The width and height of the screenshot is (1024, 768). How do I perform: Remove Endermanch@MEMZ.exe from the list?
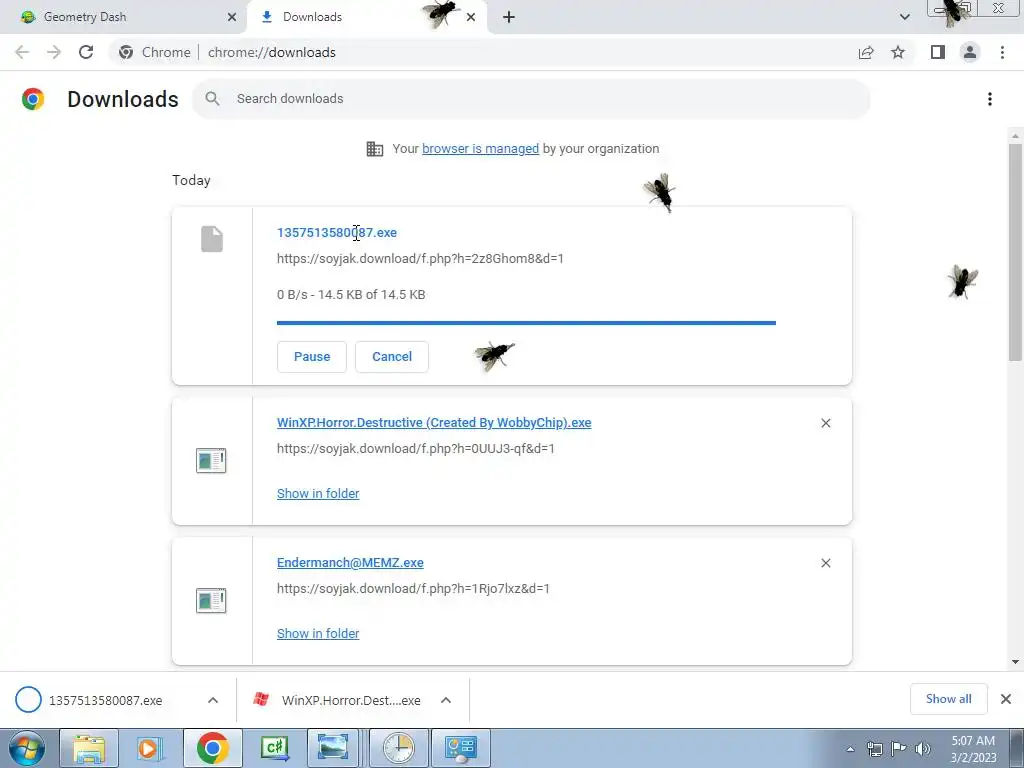click(825, 563)
